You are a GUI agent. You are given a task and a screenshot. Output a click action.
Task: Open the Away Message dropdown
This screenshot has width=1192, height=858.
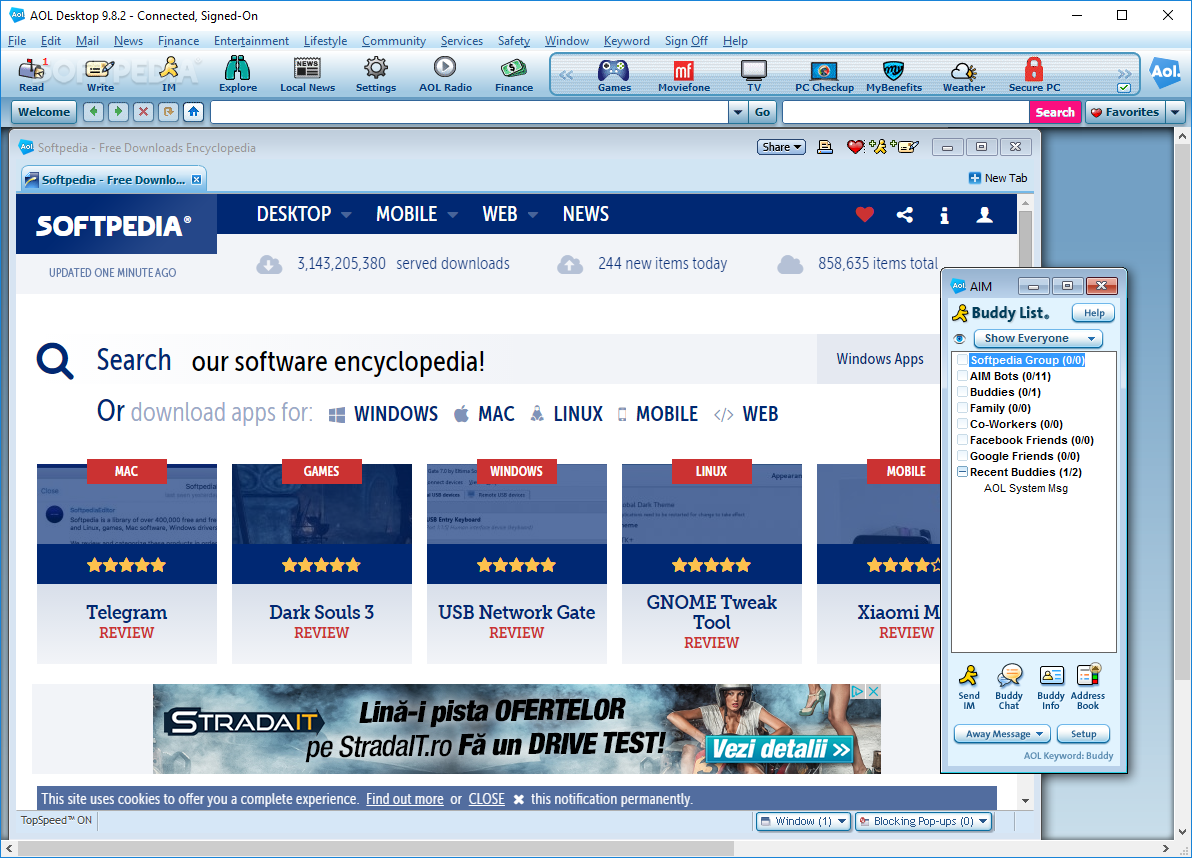pyautogui.click(x=1000, y=733)
